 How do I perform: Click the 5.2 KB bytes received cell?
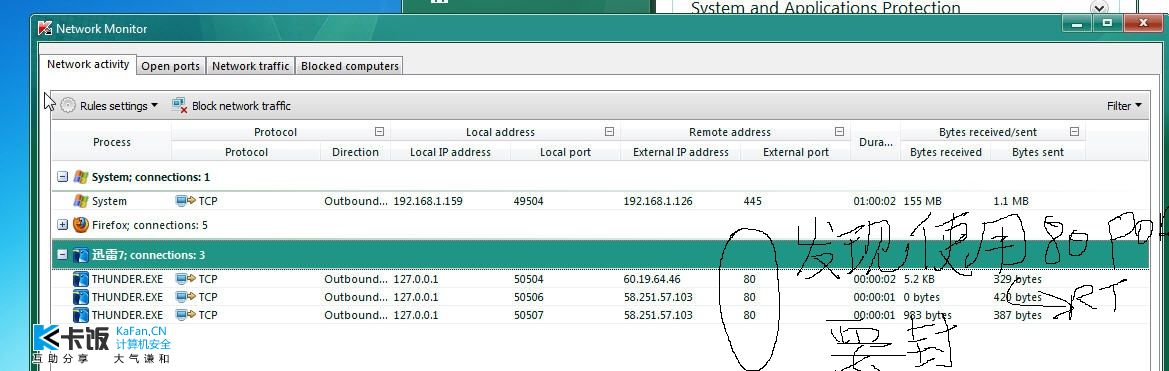[x=919, y=279]
